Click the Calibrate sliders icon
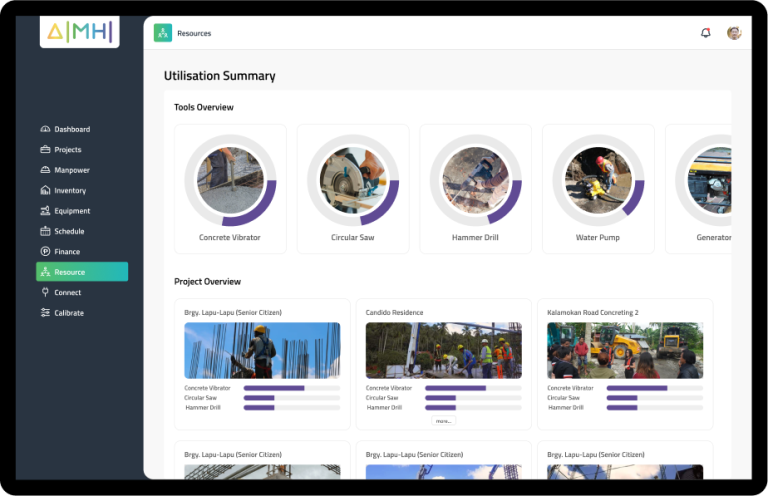This screenshot has width=768, height=496. coord(45,313)
